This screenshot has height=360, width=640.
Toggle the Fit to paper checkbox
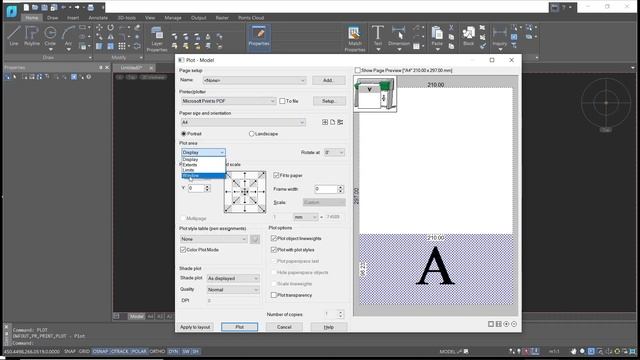pos(276,175)
